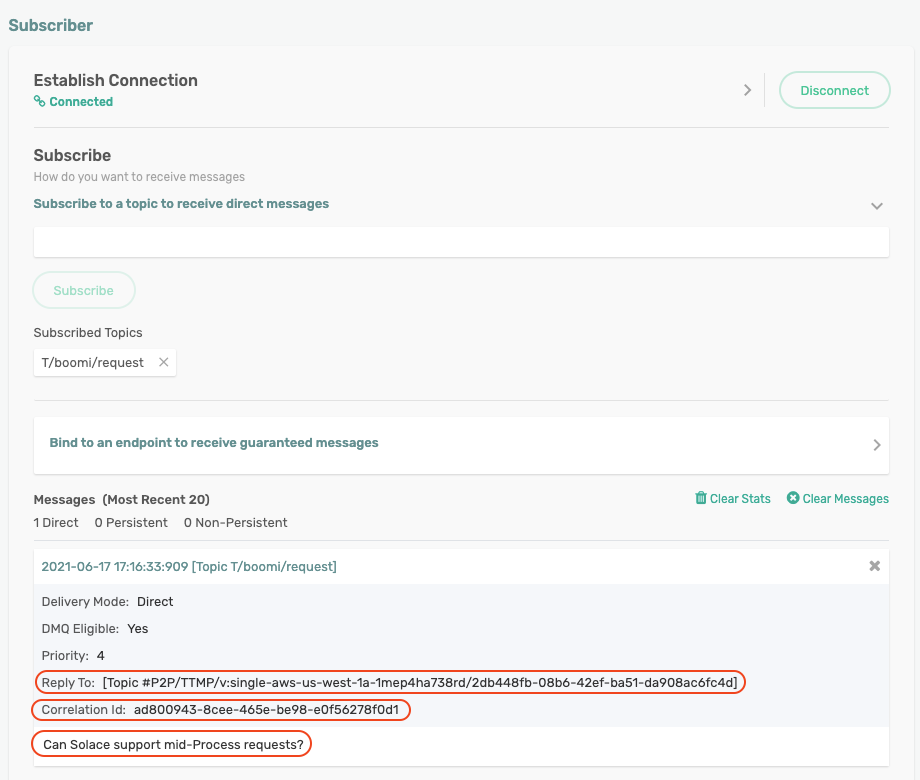Select the T/boomi/request topic chip

tap(93, 362)
